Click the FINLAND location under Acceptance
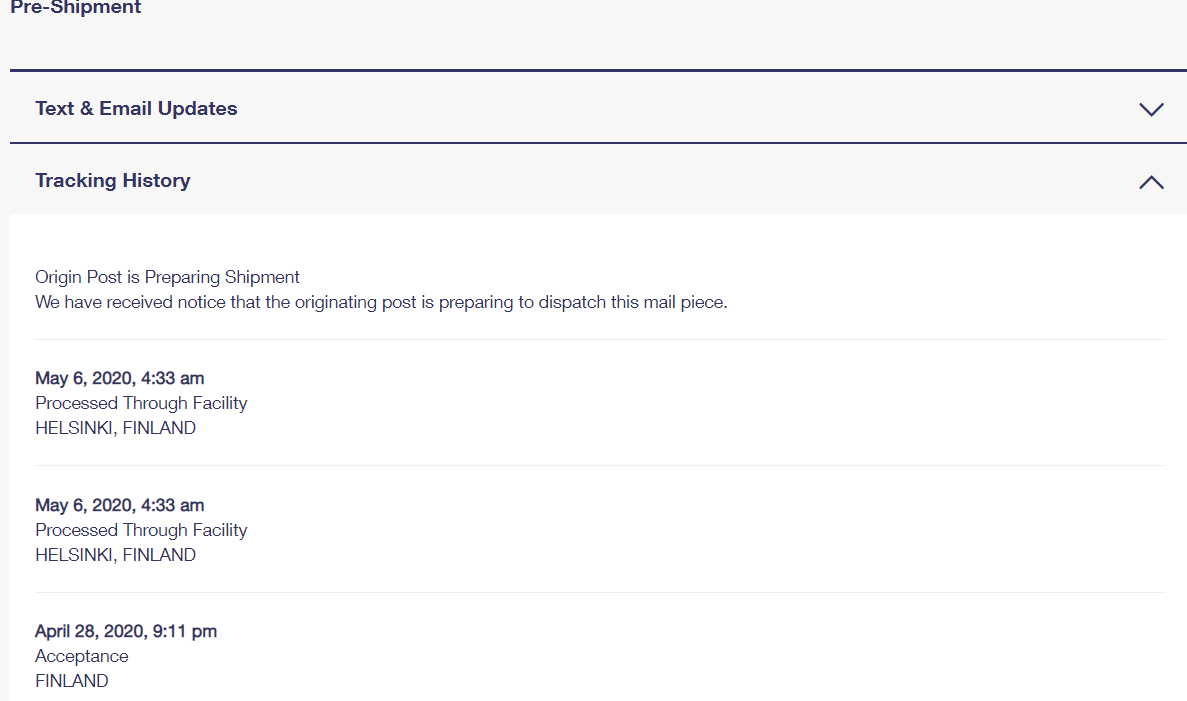The image size is (1187, 701). 71,681
